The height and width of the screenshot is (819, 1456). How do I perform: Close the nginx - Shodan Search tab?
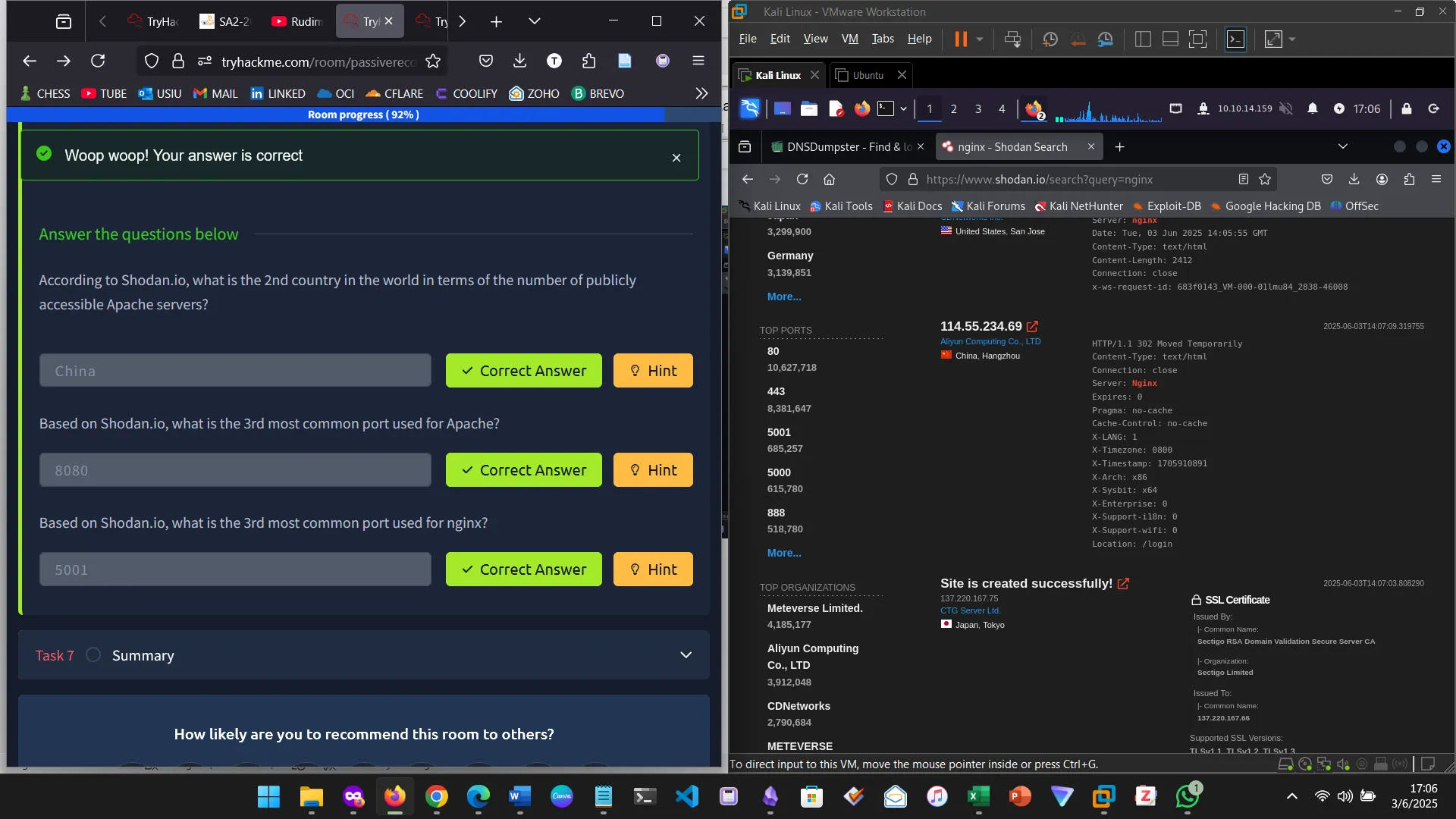coord(1090,146)
